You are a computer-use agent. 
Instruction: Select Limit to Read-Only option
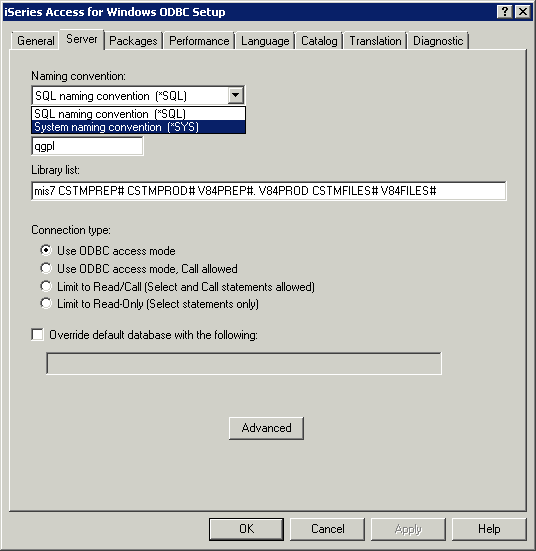pyautogui.click(x=46, y=304)
